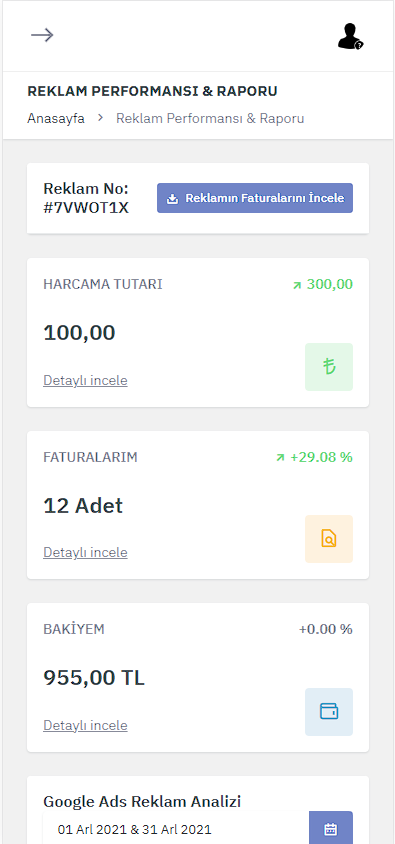Click the invoice search icon in Faturalarım
Image resolution: width=395 pixels, height=844 pixels.
click(x=329, y=539)
